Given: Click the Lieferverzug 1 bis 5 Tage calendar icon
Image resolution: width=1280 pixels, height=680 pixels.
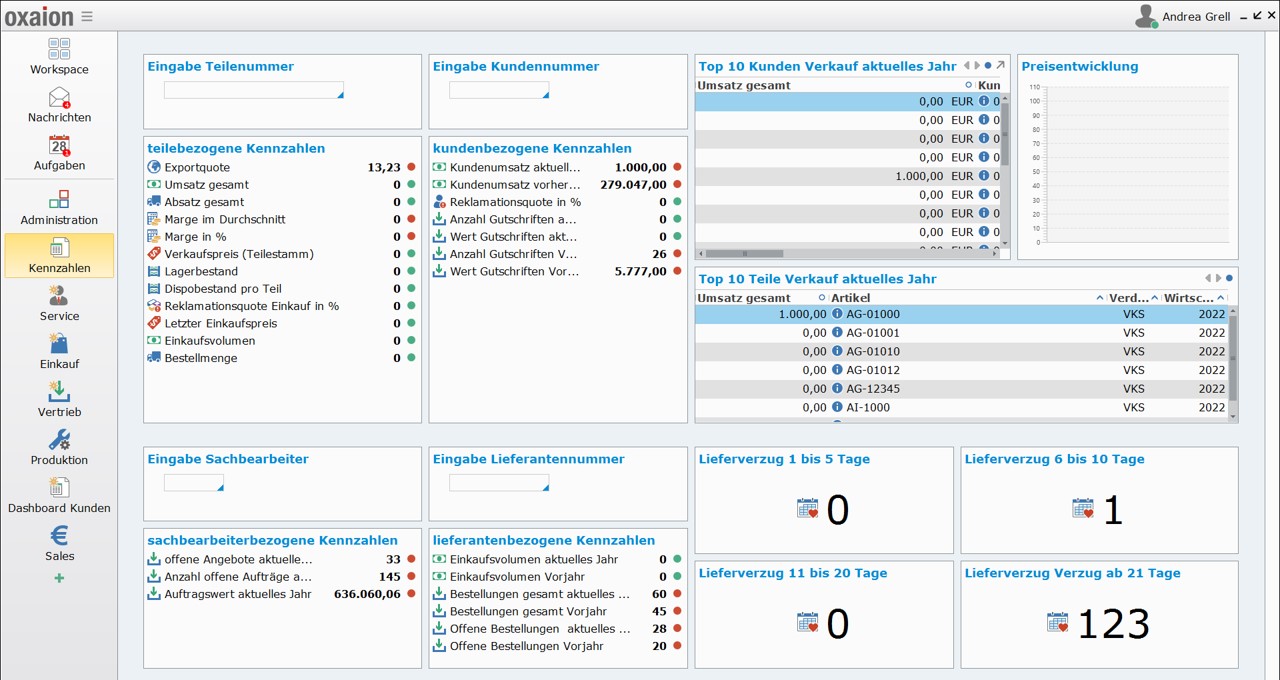Looking at the screenshot, I should pyautogui.click(x=808, y=509).
